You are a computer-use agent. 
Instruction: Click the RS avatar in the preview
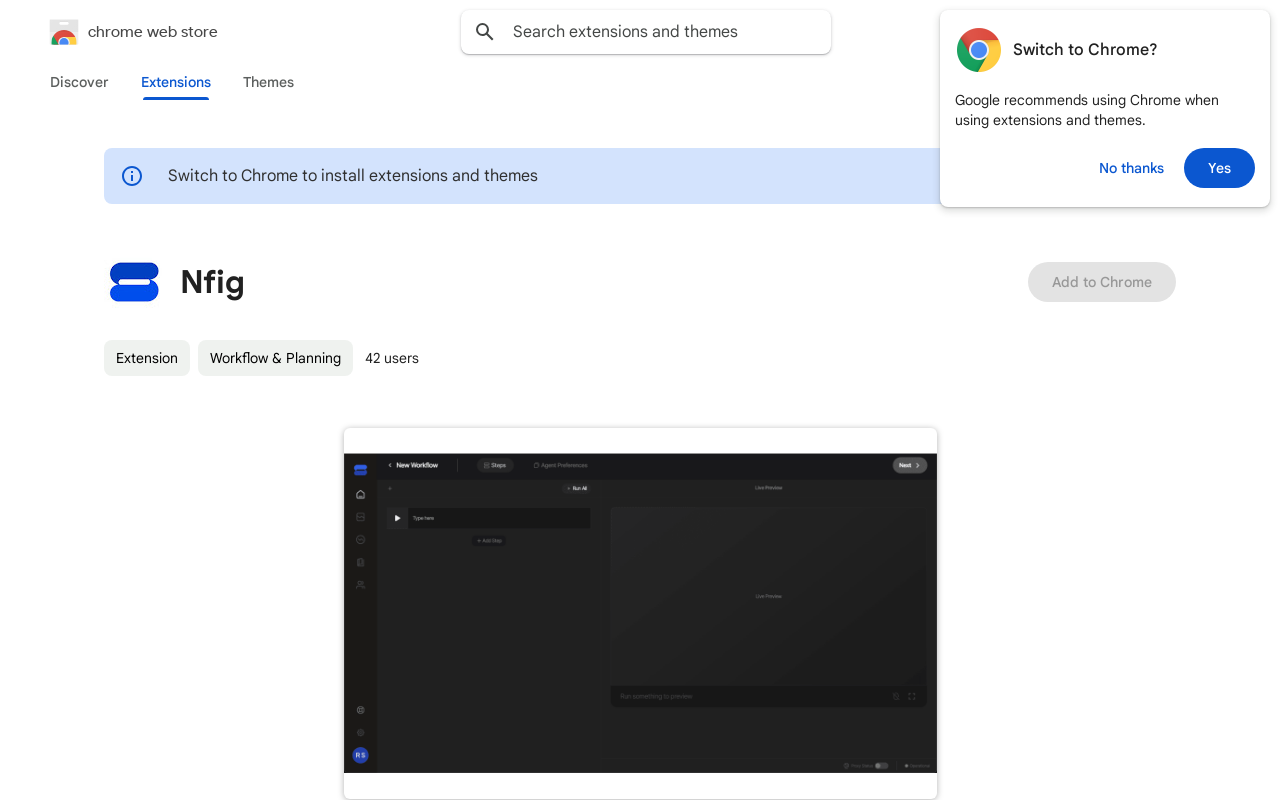(x=360, y=755)
